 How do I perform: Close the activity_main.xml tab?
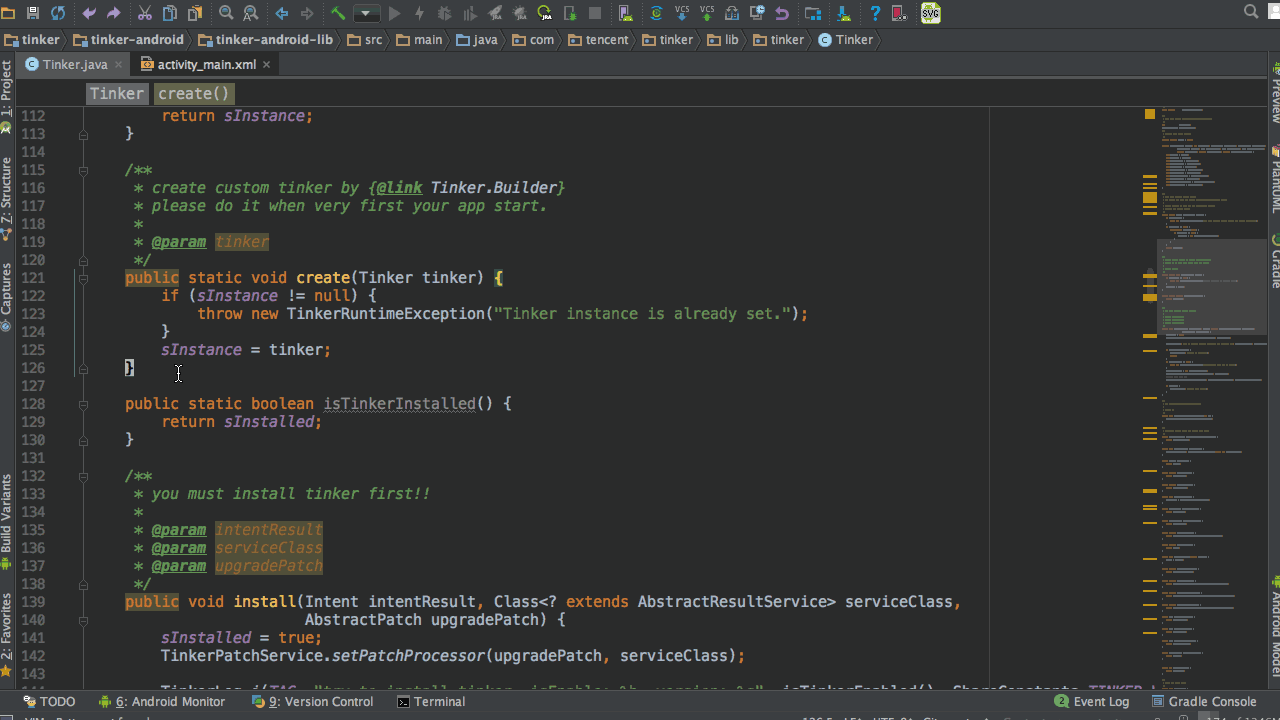click(267, 64)
